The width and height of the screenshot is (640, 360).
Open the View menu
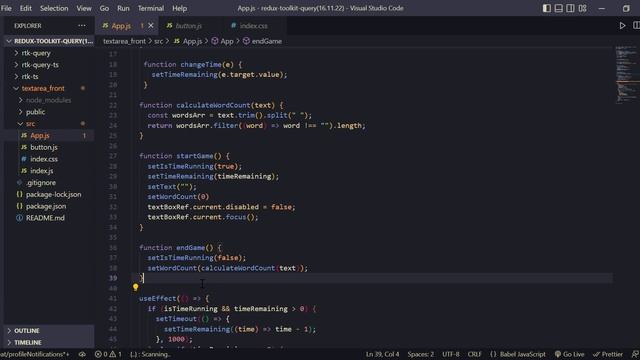click(84, 8)
